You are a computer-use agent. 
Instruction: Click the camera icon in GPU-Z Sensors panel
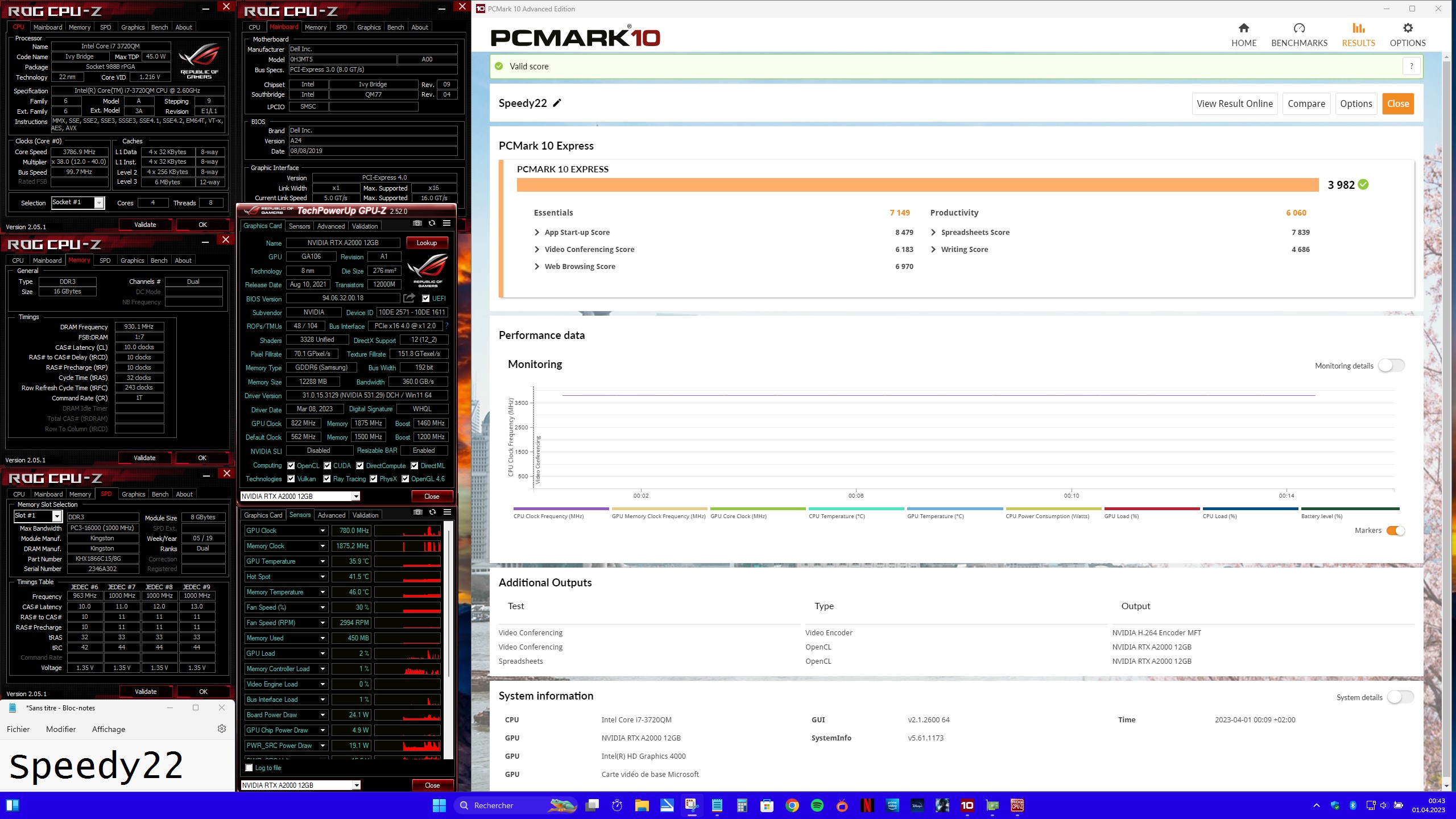tap(418, 512)
